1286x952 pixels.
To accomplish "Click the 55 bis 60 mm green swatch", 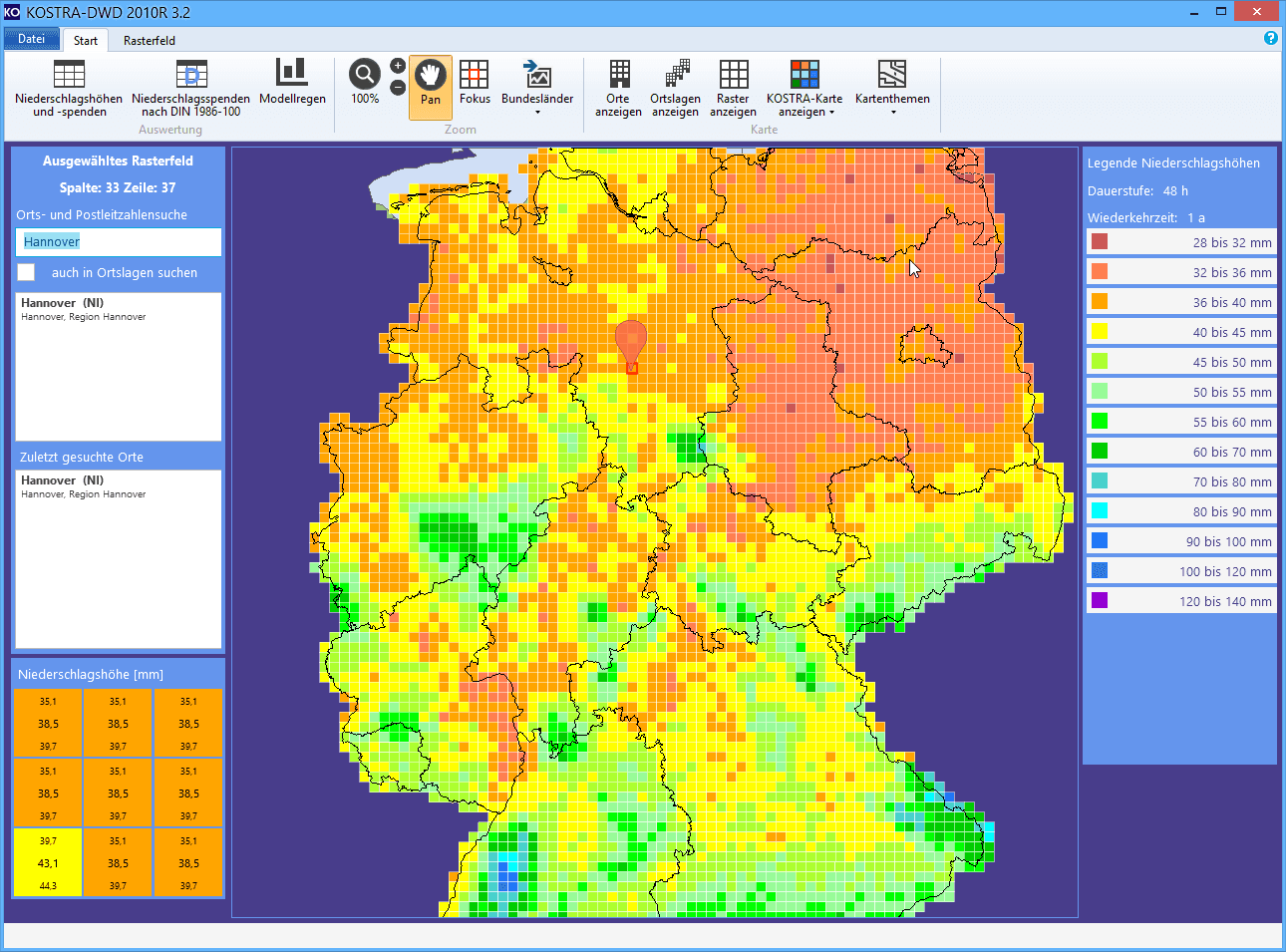I will pos(1100,421).
